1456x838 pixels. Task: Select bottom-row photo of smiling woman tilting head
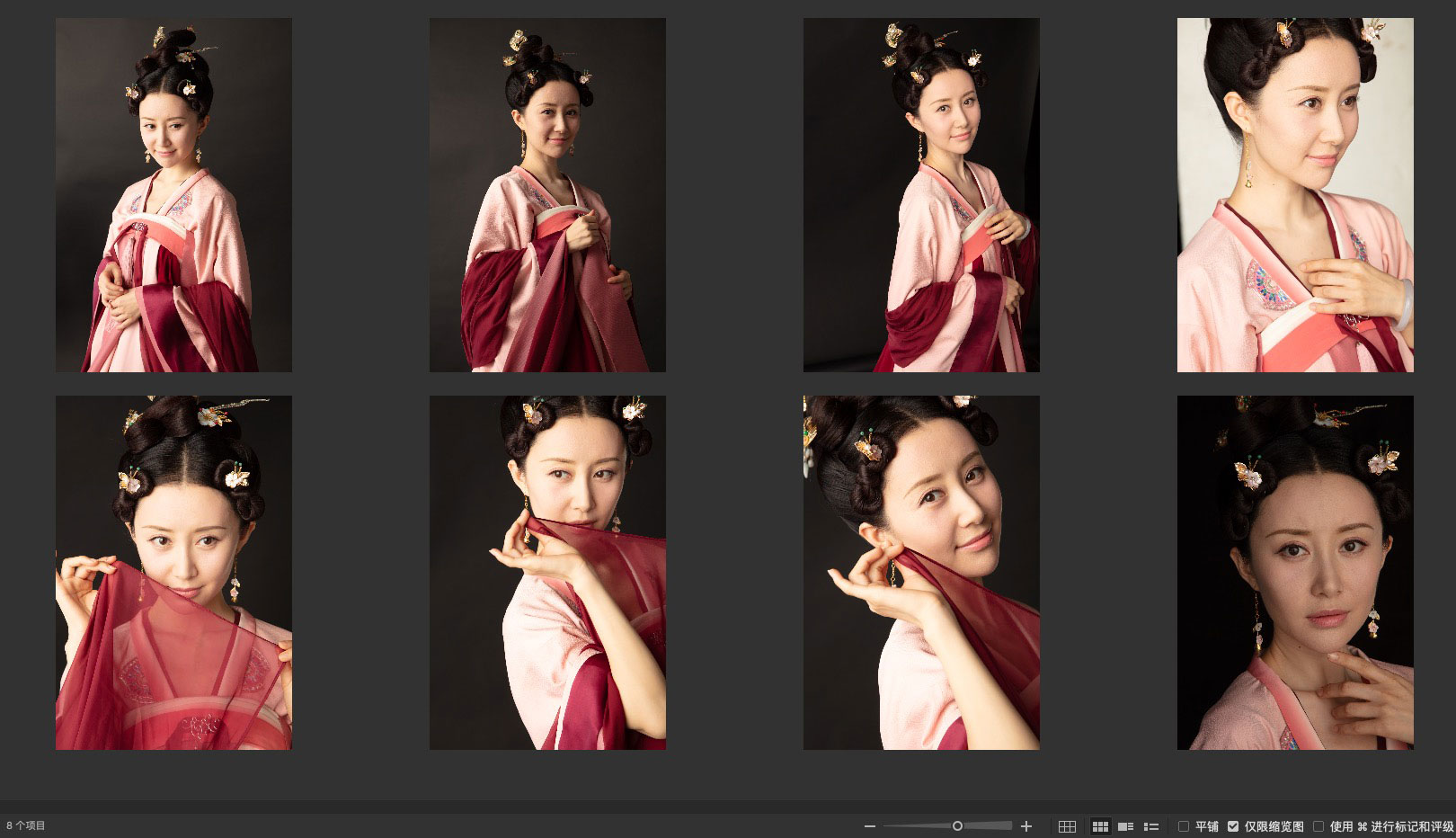[x=921, y=573]
